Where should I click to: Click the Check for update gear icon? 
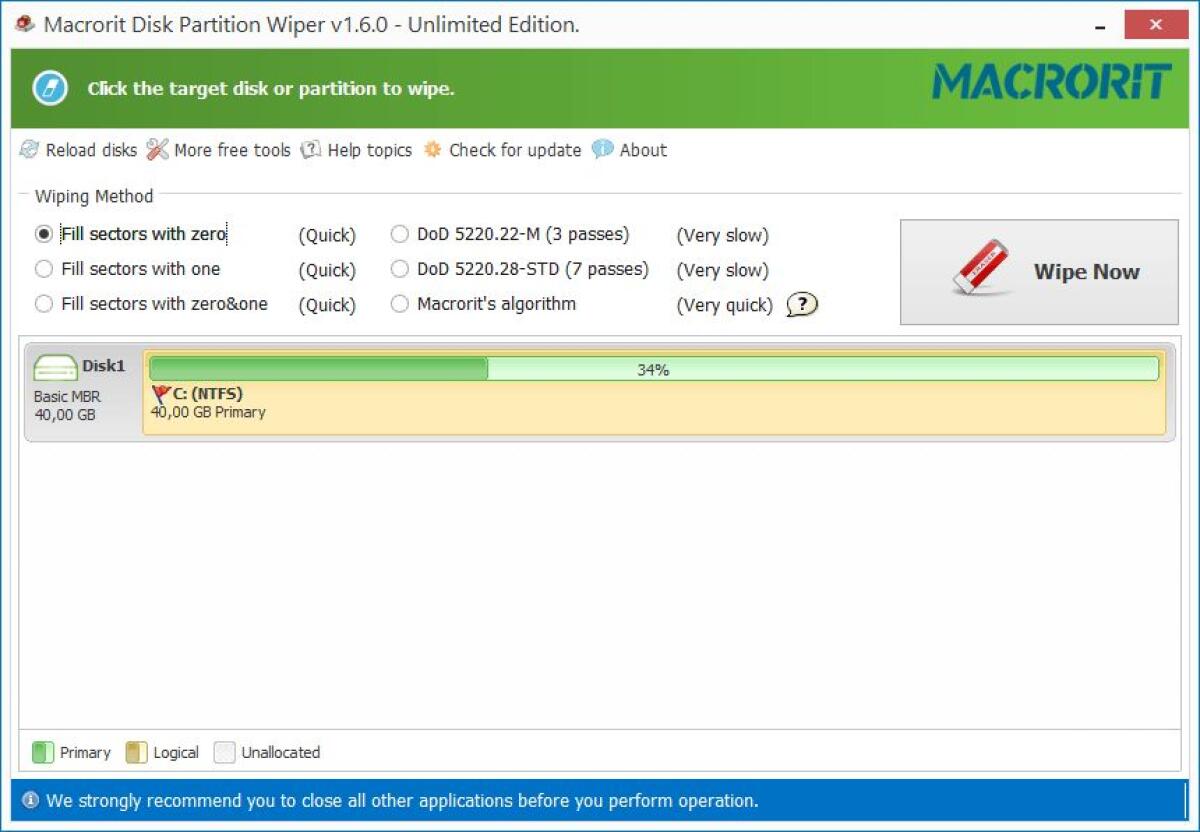432,150
